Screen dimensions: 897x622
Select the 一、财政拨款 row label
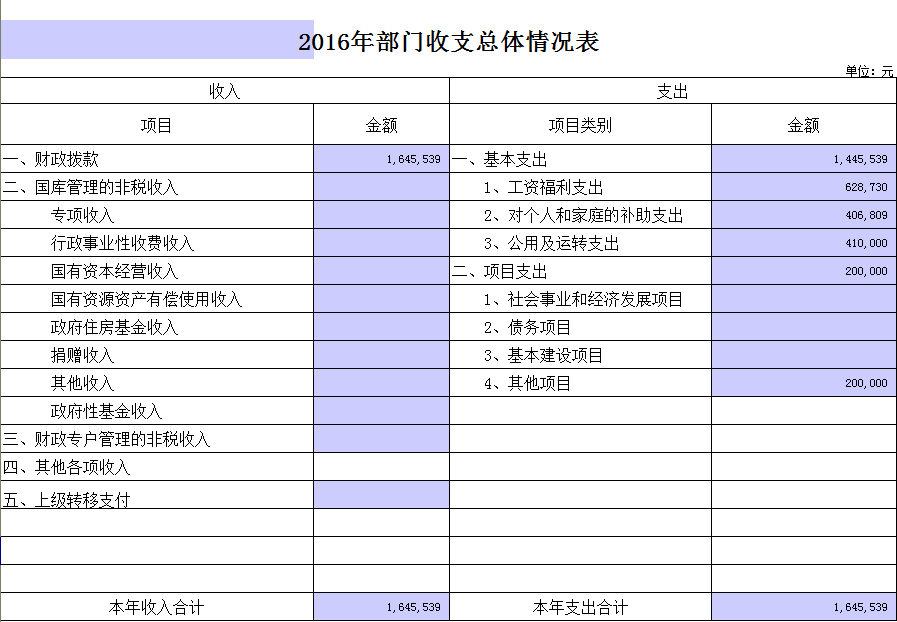157,159
